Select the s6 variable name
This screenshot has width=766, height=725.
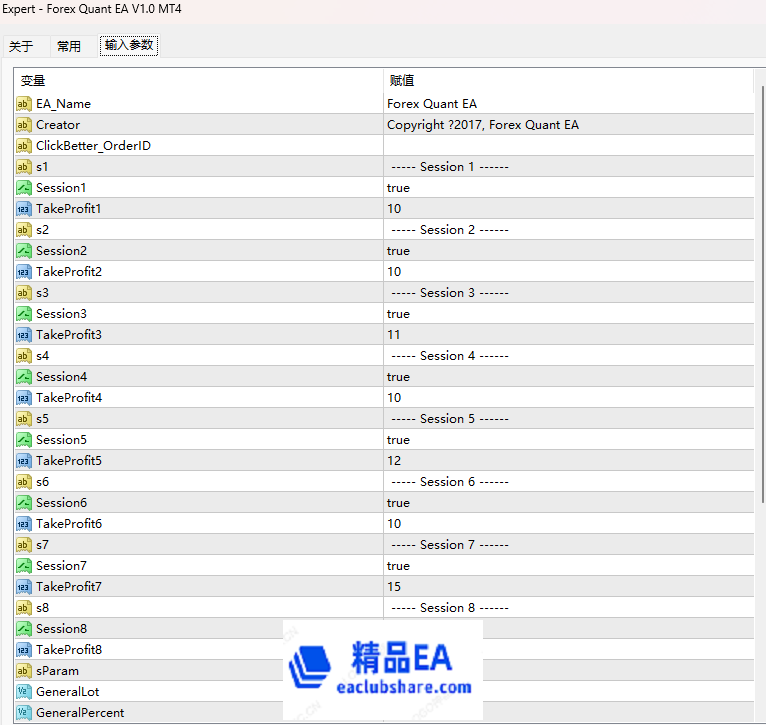click(43, 482)
